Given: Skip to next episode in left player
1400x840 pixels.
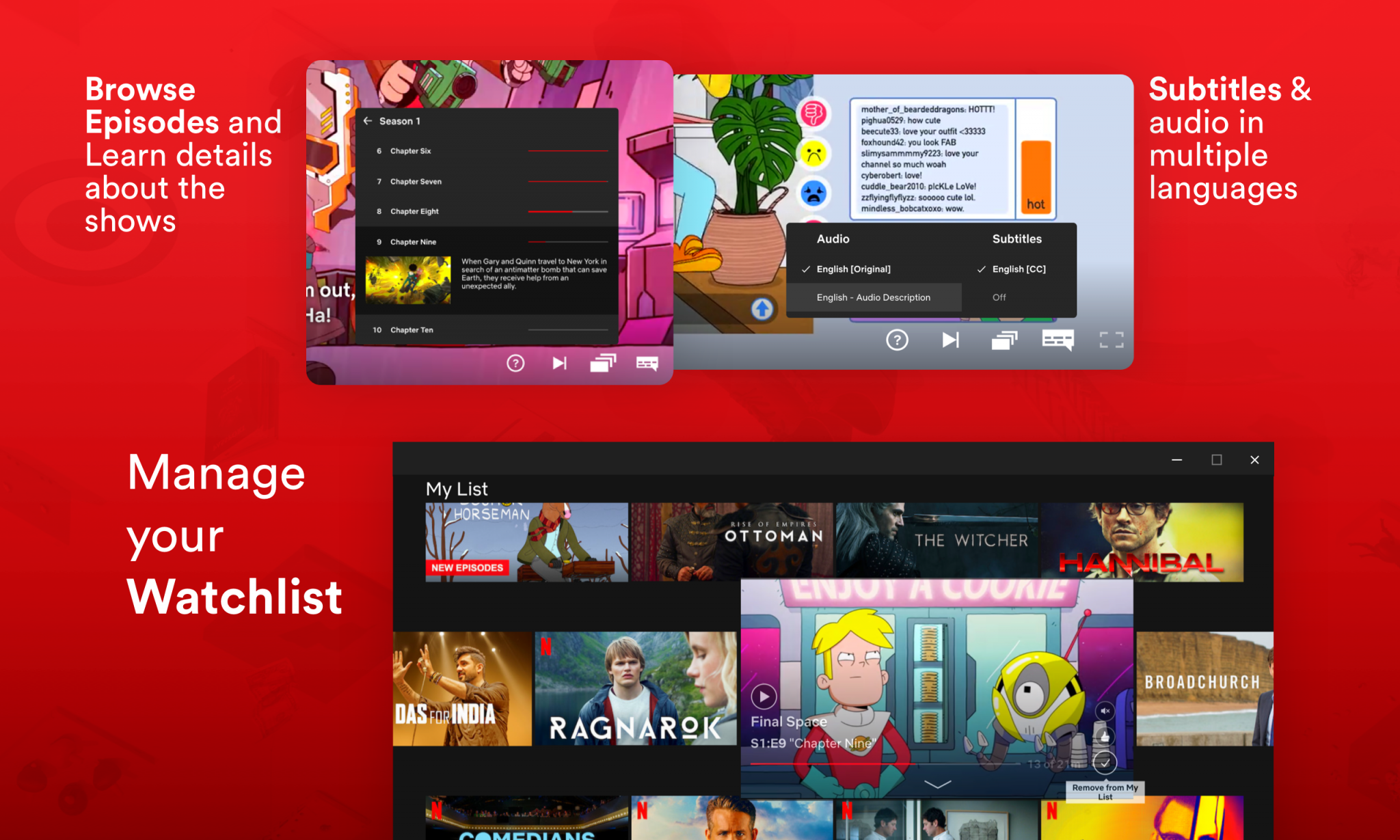Looking at the screenshot, I should pos(559,363).
